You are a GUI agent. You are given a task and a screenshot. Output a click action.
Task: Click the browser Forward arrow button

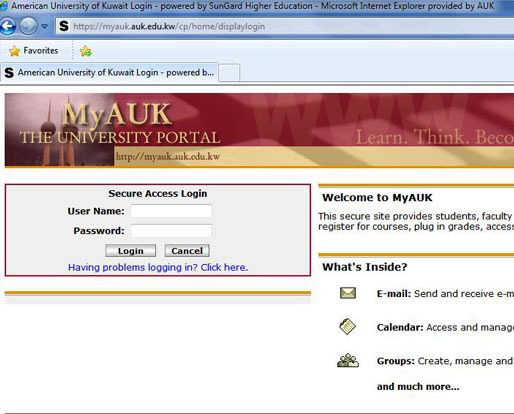28,26
